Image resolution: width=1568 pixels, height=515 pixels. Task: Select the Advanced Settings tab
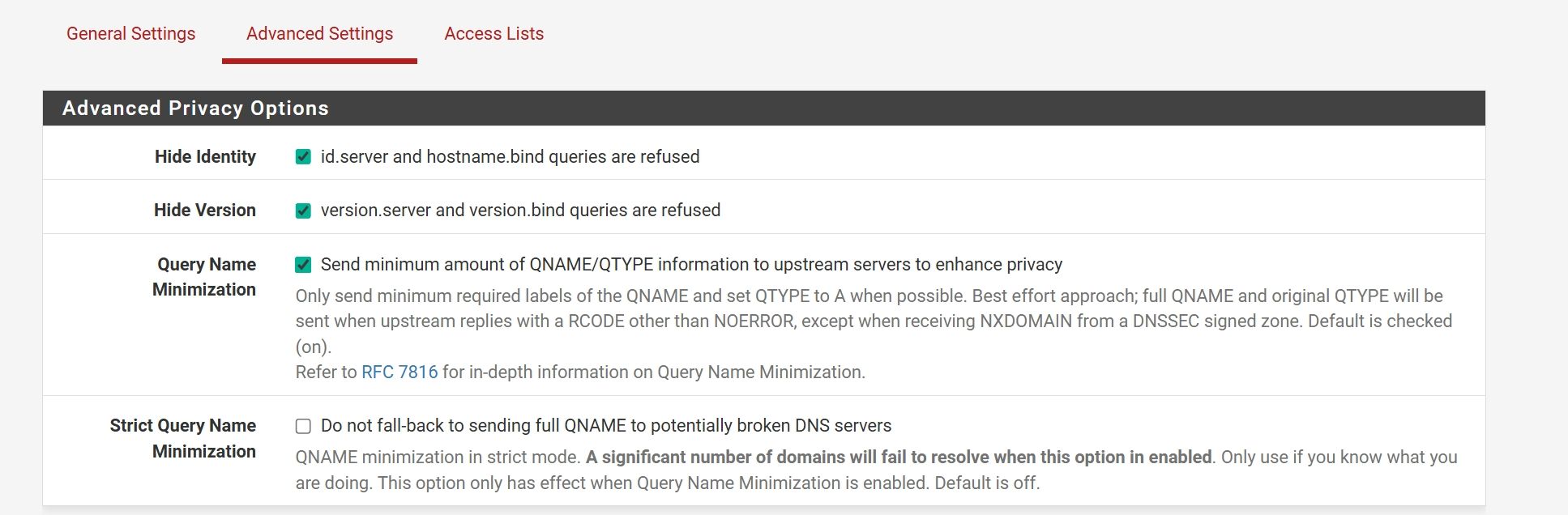point(319,34)
